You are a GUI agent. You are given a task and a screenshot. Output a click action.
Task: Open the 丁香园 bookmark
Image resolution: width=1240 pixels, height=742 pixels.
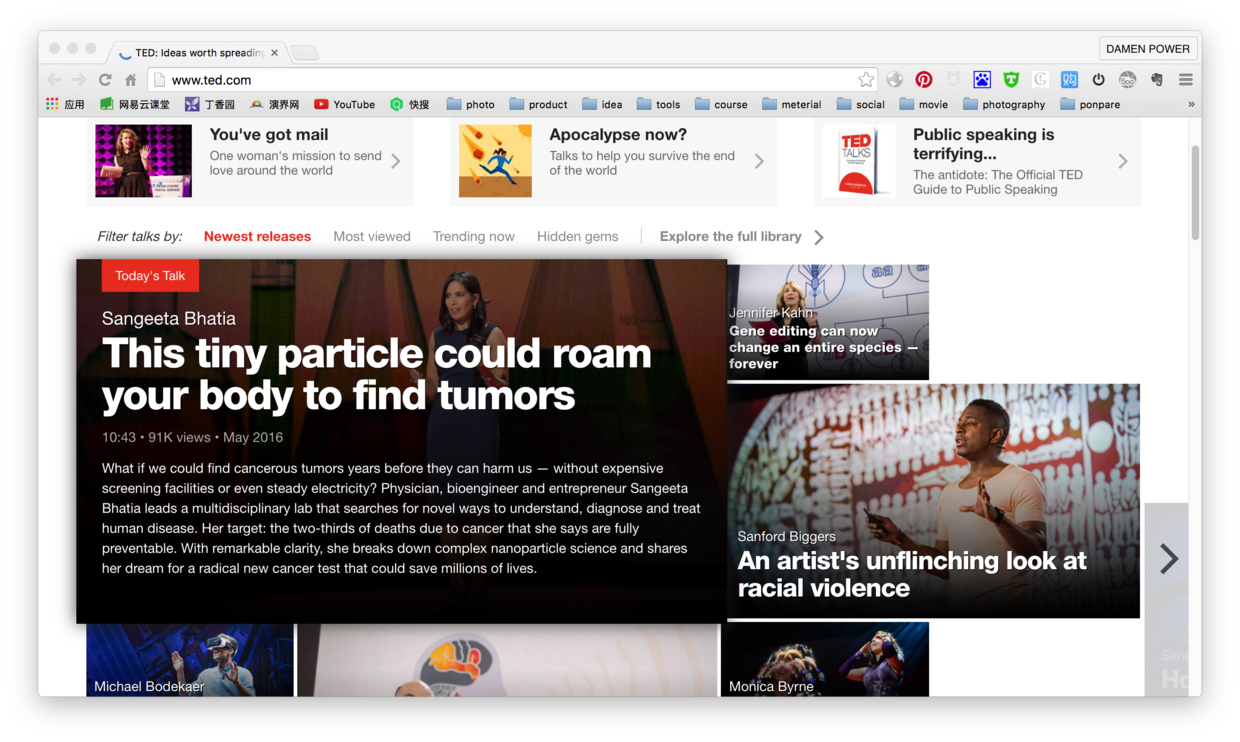tap(210, 104)
